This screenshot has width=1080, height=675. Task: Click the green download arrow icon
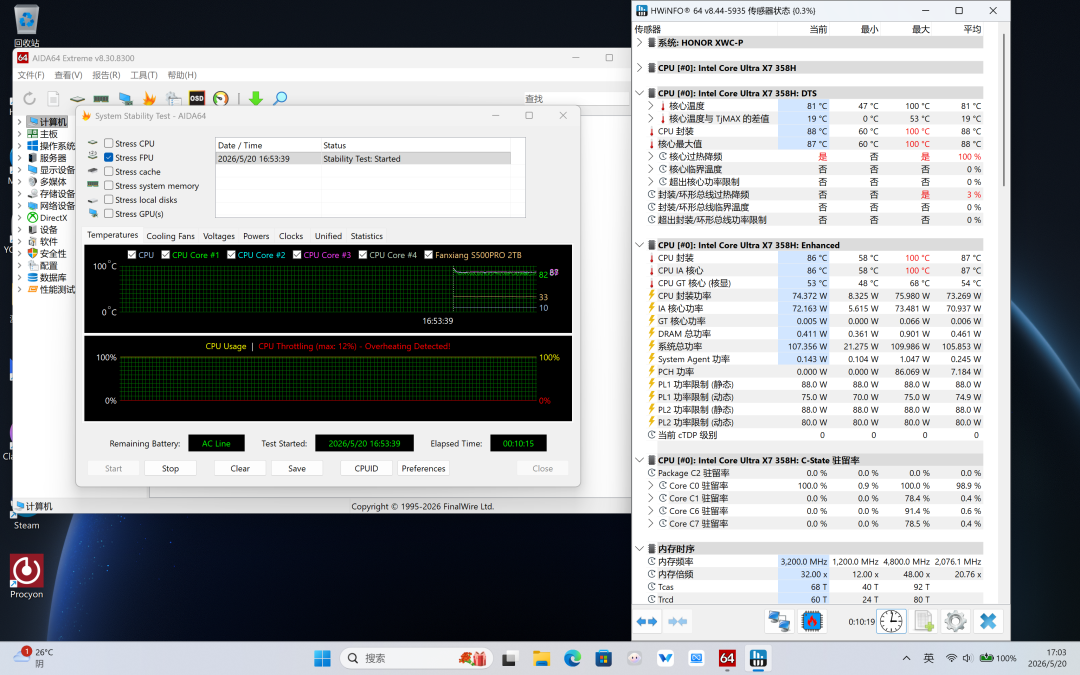pyautogui.click(x=256, y=98)
